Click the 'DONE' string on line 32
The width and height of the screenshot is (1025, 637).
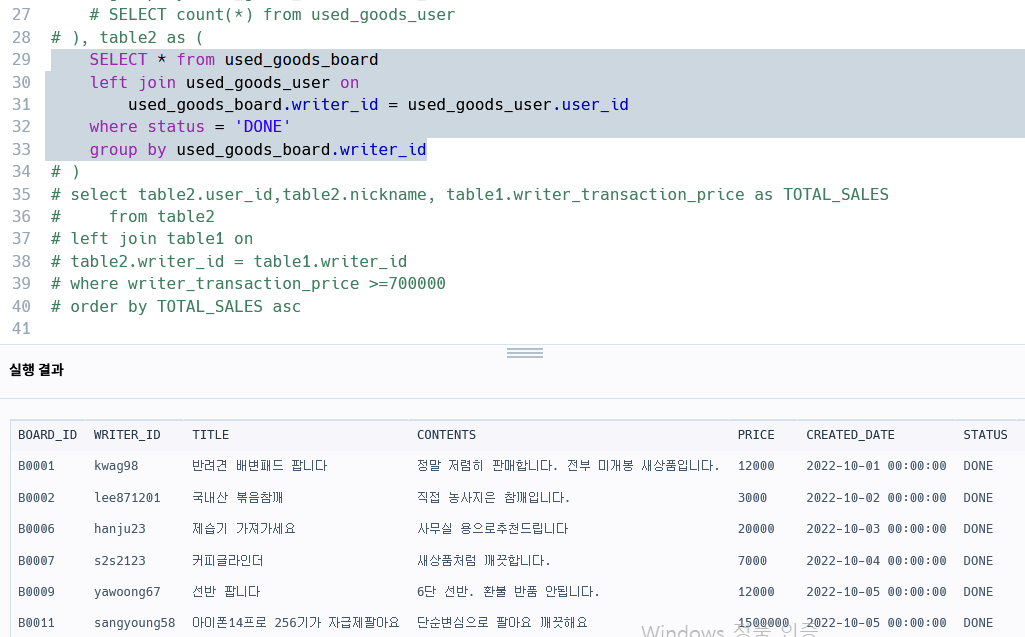[263, 126]
